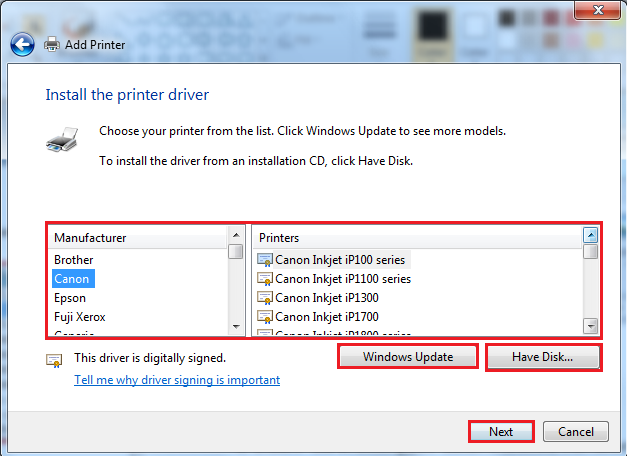Select Canon in the Manufacturer list

pos(72,279)
